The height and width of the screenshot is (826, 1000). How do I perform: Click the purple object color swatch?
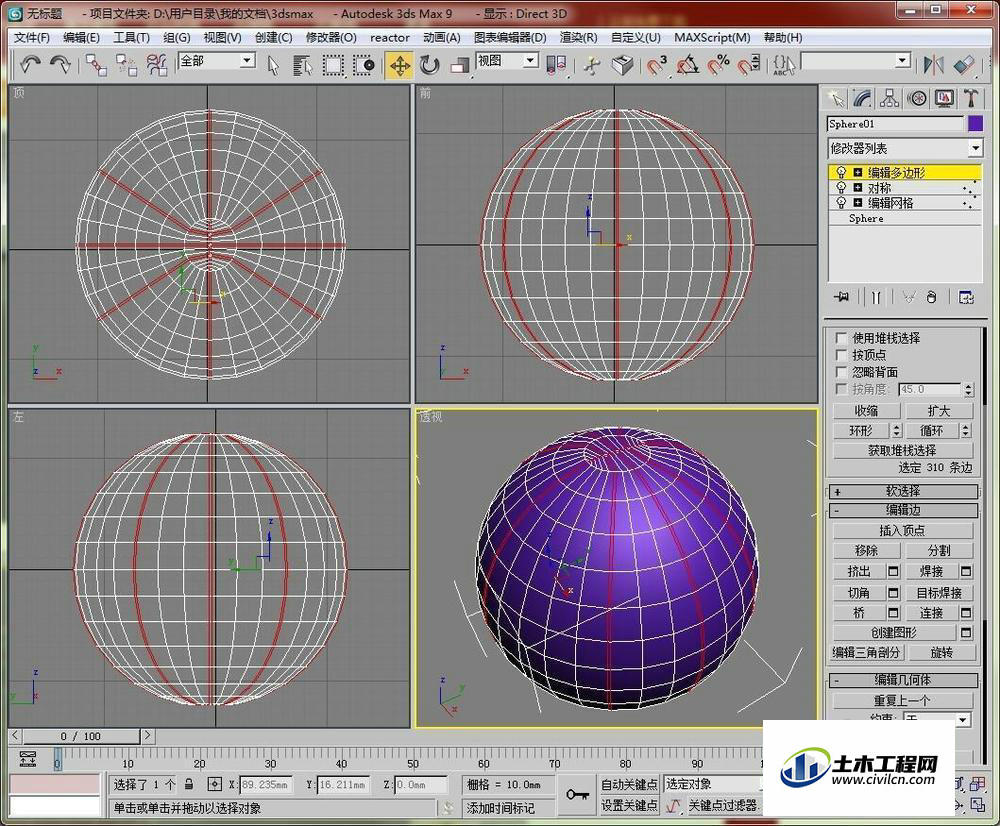tap(975, 124)
